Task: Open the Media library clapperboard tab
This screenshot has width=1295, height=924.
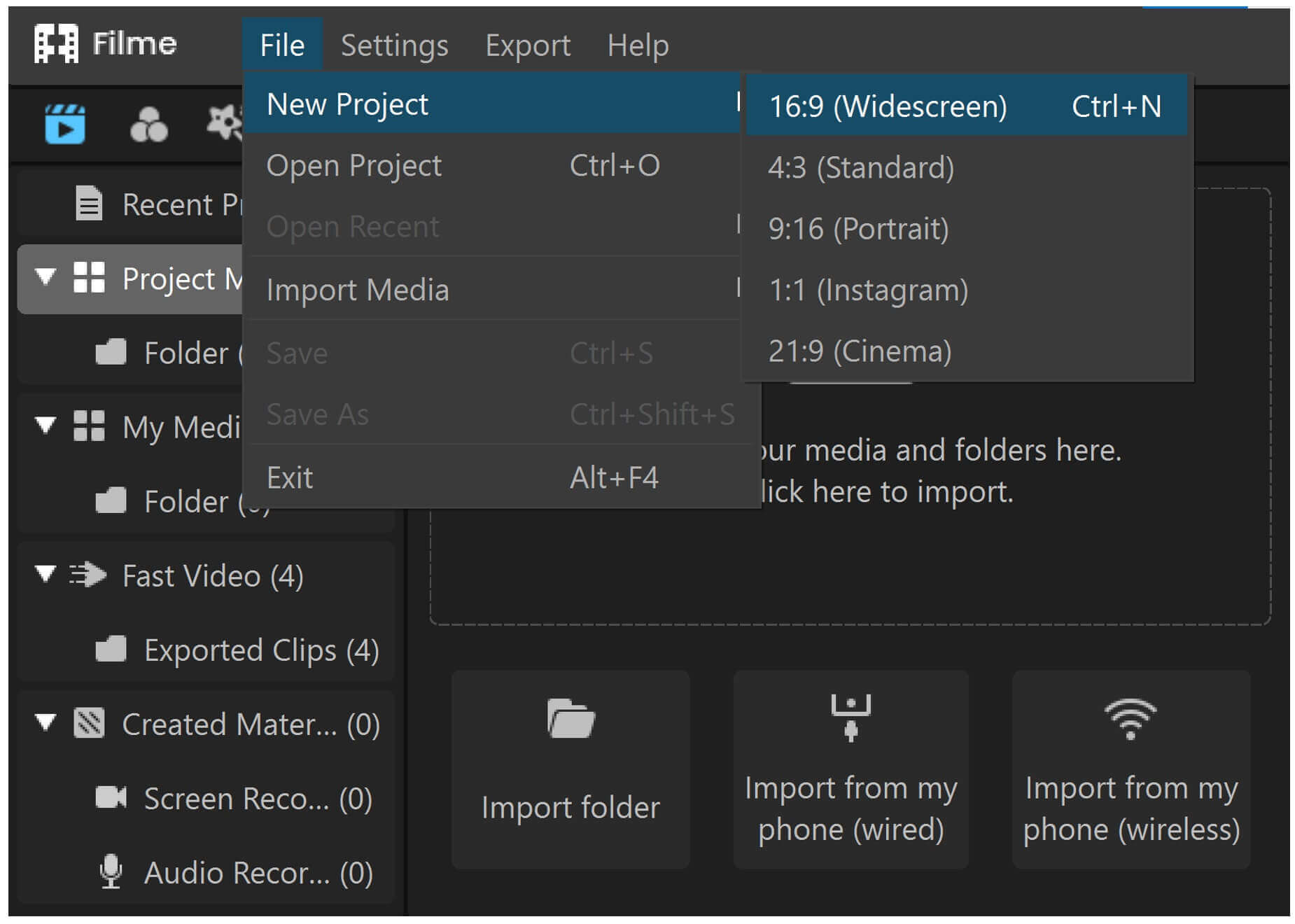Action: click(x=65, y=125)
